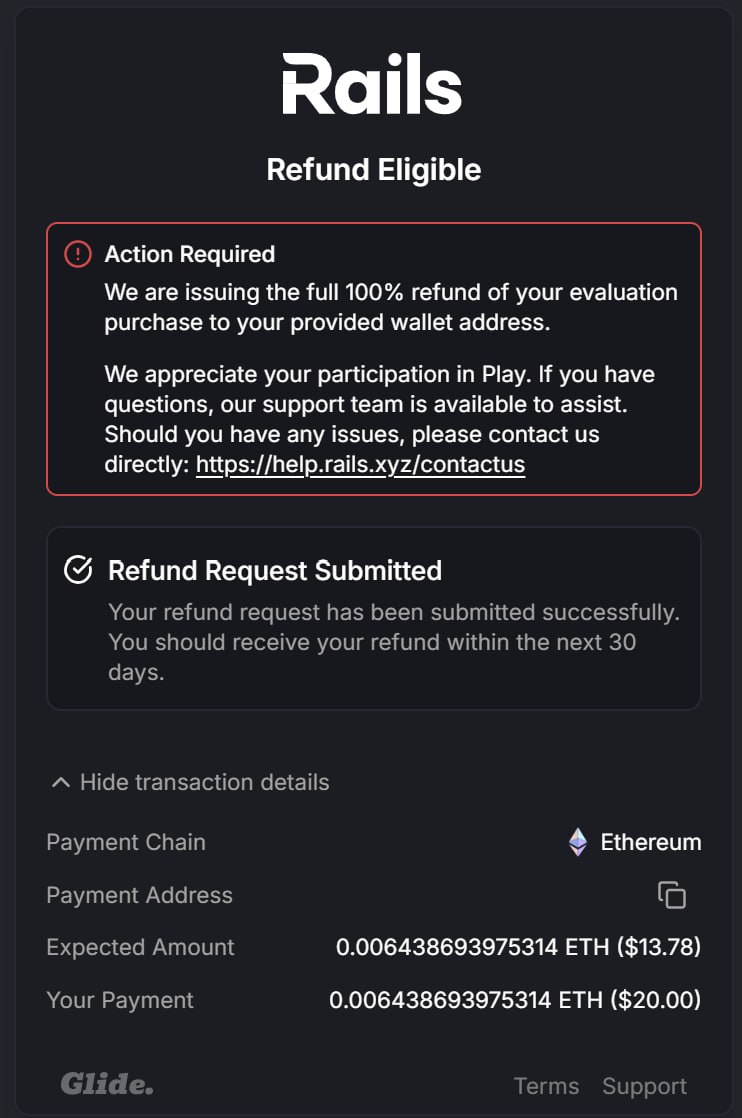Click the Refund Request Submitted heading

[275, 570]
